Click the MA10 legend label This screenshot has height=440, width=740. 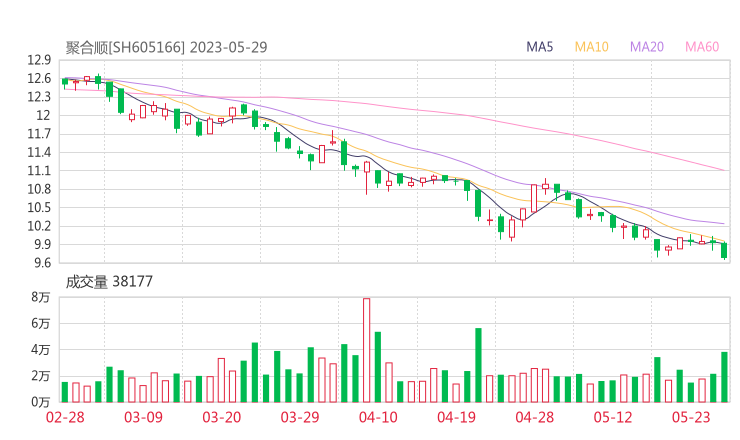point(591,47)
